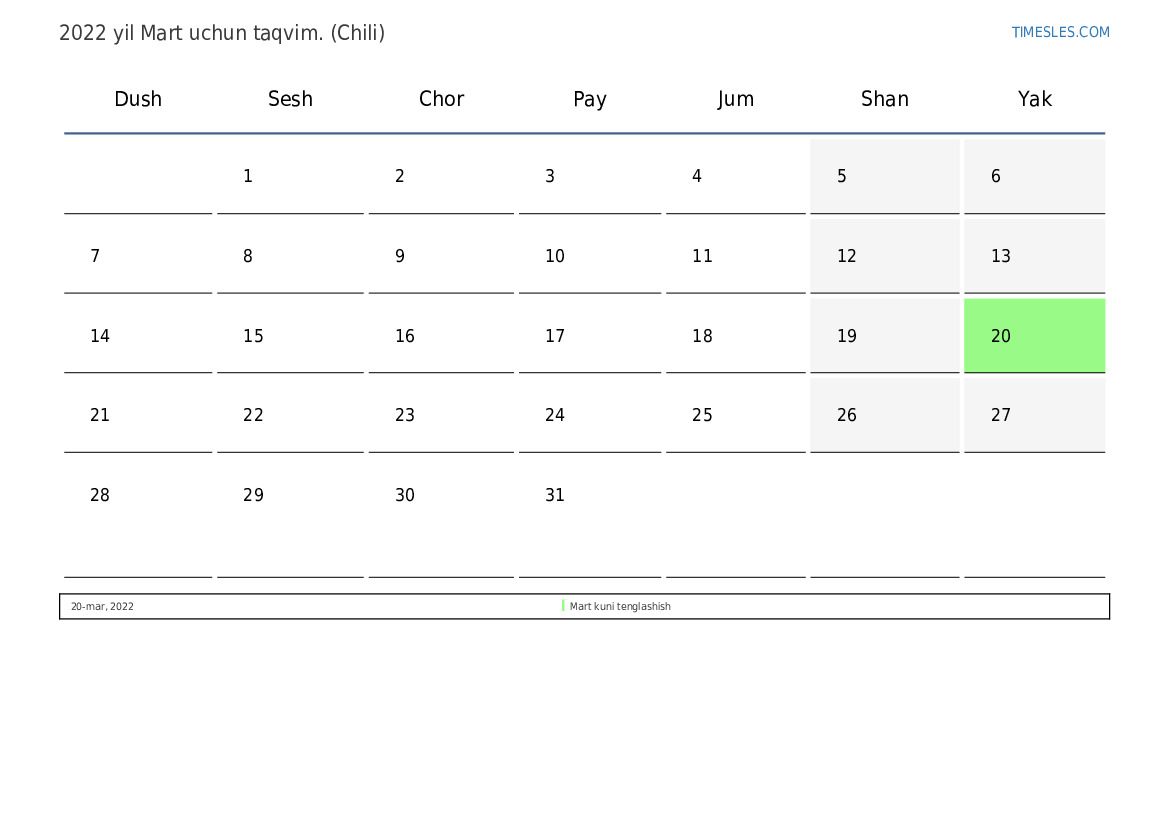Select day 18 in the Jum column
Screen dimensions: 1169x827
(x=702, y=337)
